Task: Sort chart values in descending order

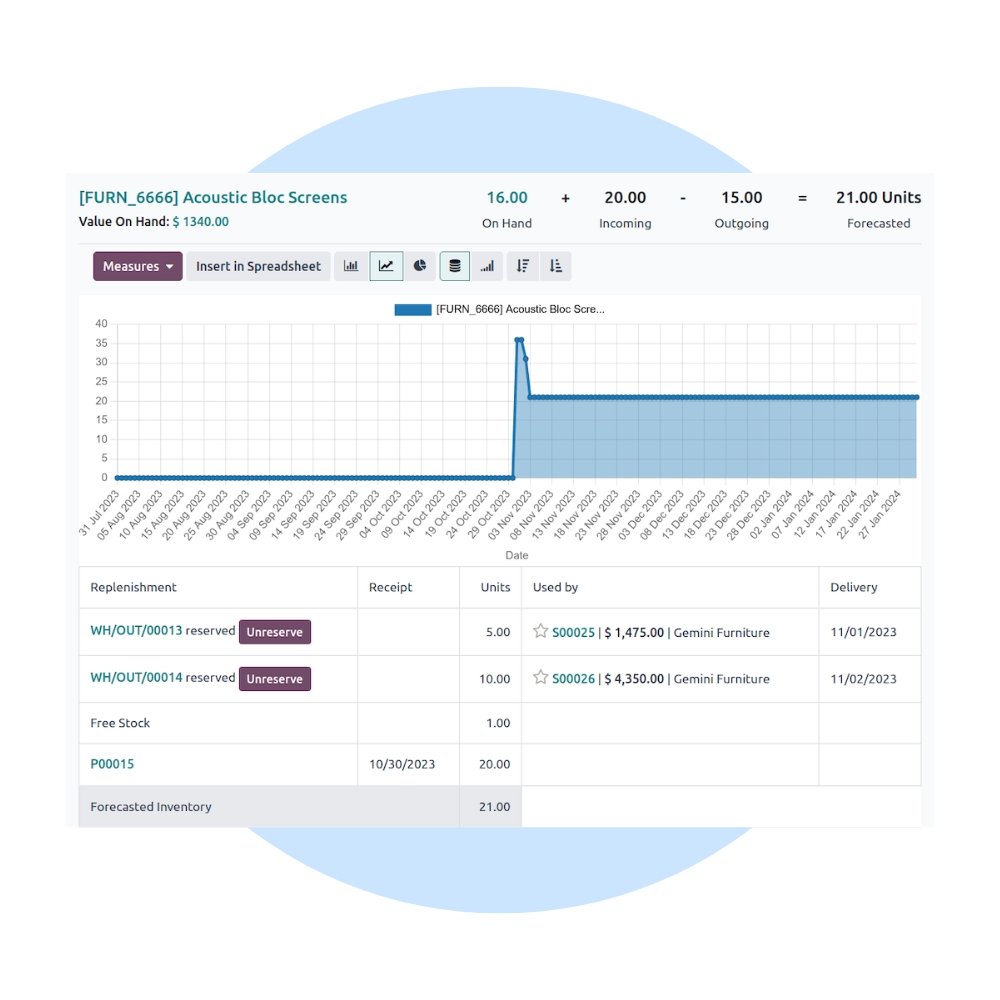Action: pyautogui.click(x=521, y=266)
